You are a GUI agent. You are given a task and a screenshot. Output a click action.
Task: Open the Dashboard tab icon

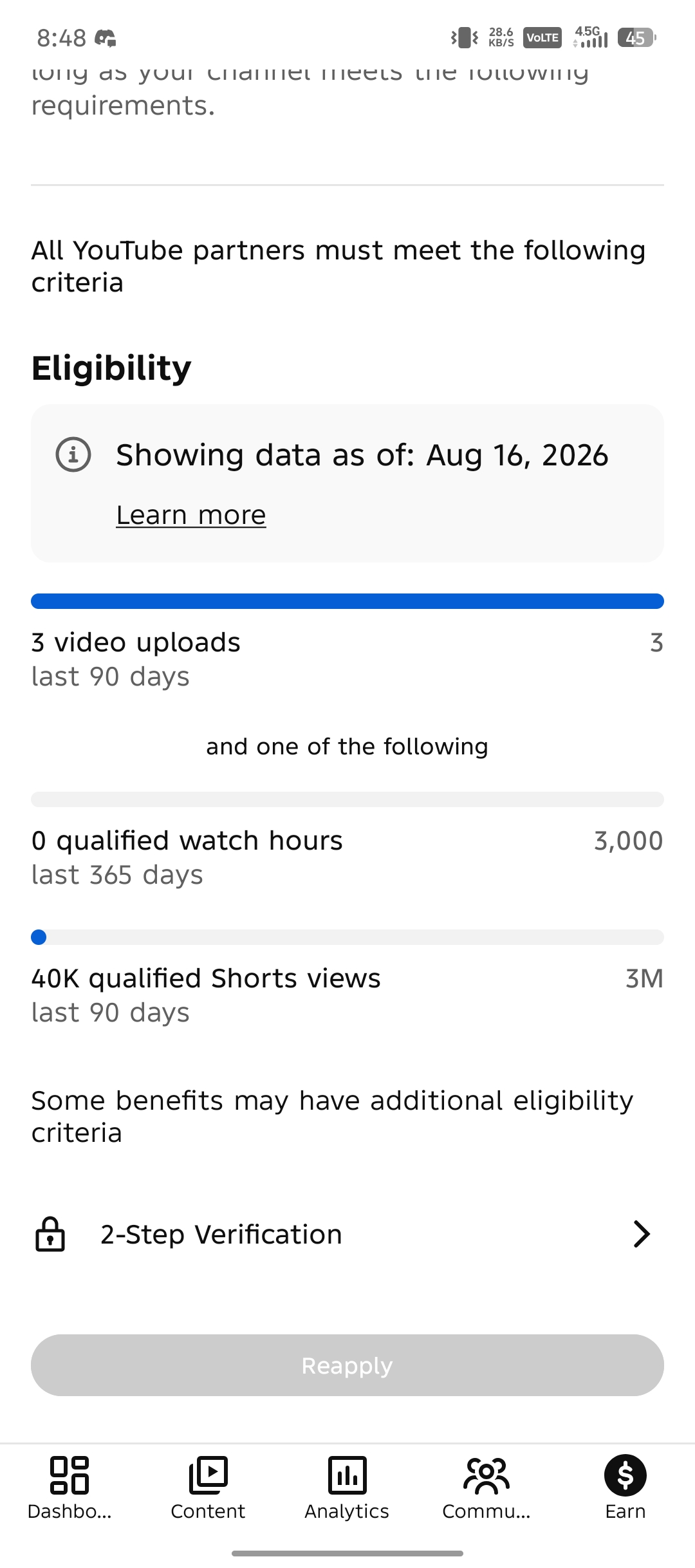coord(69,1475)
